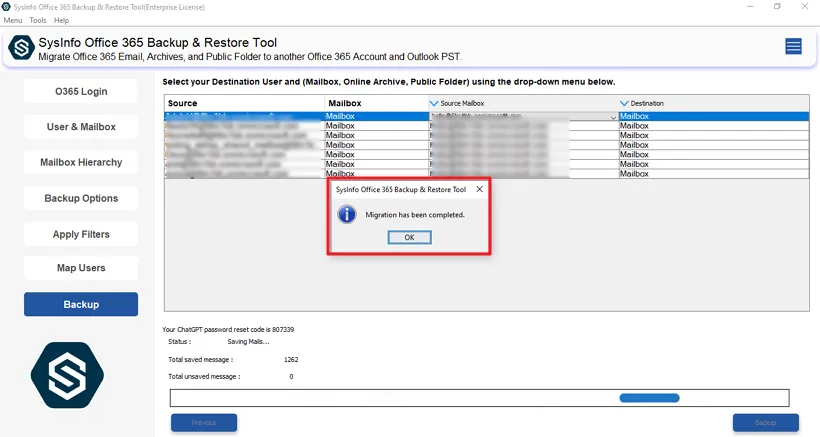Select the Backup step in the sidebar

point(81,304)
